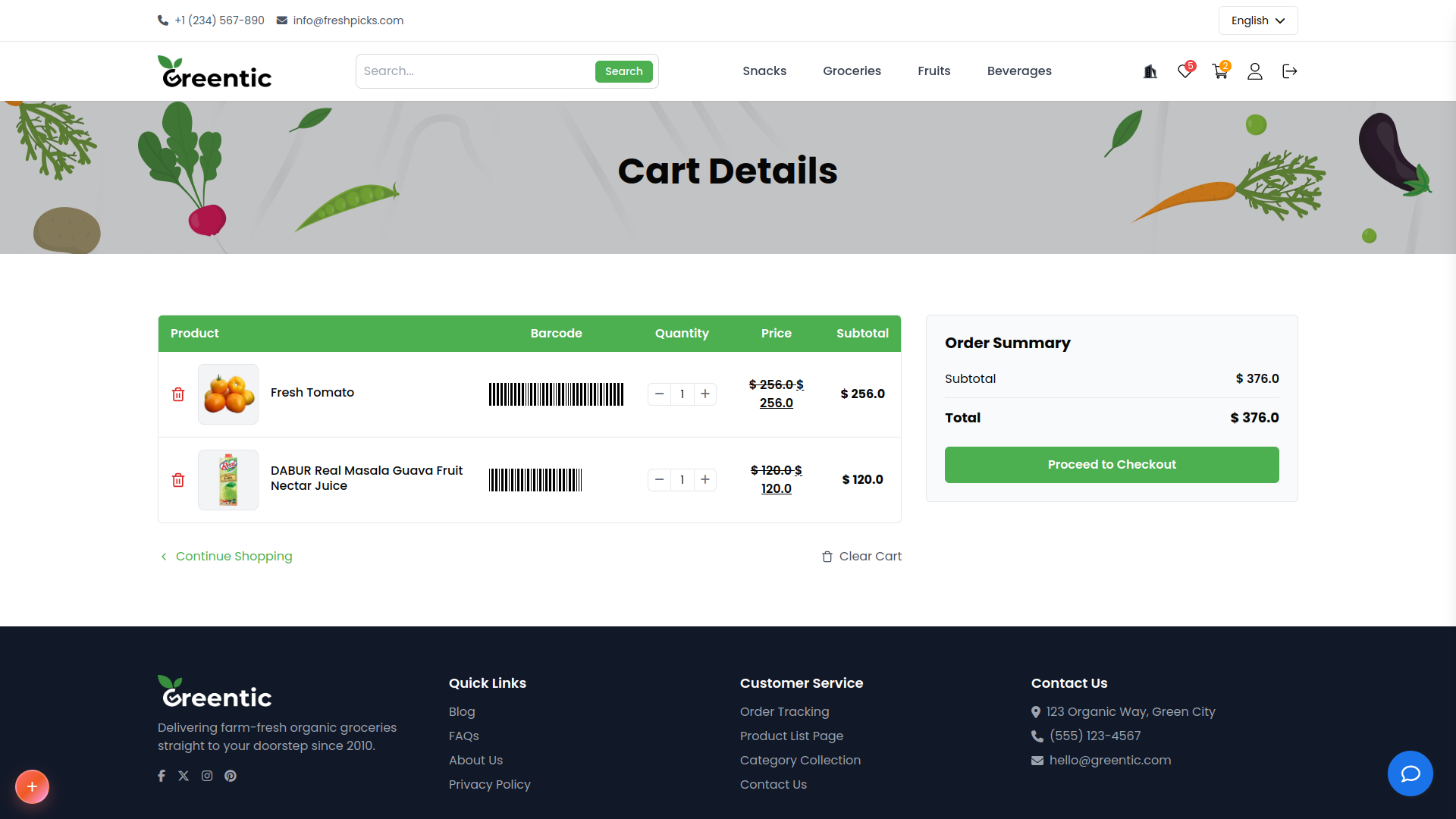Click the green Search button

(x=624, y=71)
